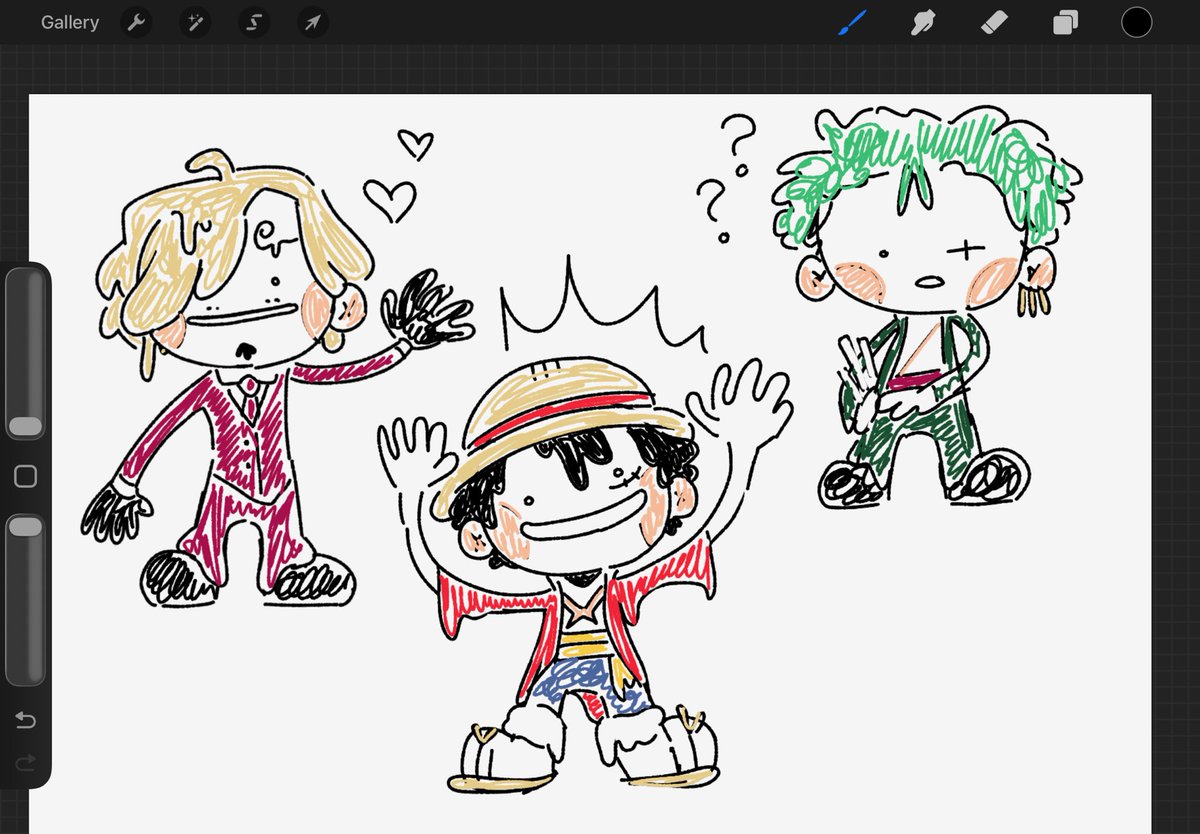Select the Eraser tool
The height and width of the screenshot is (834, 1200).
pyautogui.click(x=994, y=22)
